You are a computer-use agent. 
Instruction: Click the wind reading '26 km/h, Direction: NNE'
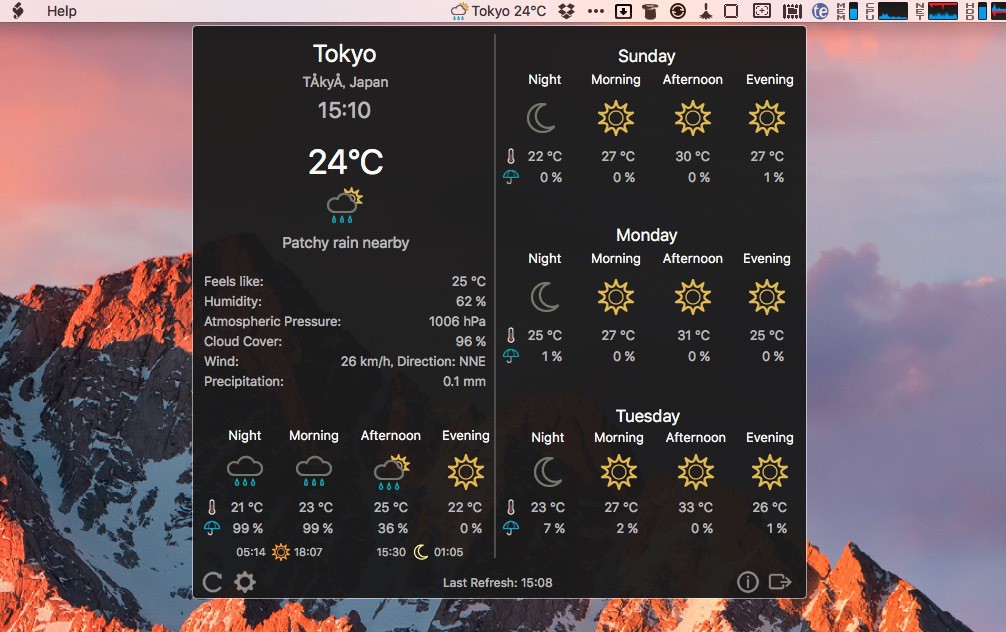(x=413, y=361)
